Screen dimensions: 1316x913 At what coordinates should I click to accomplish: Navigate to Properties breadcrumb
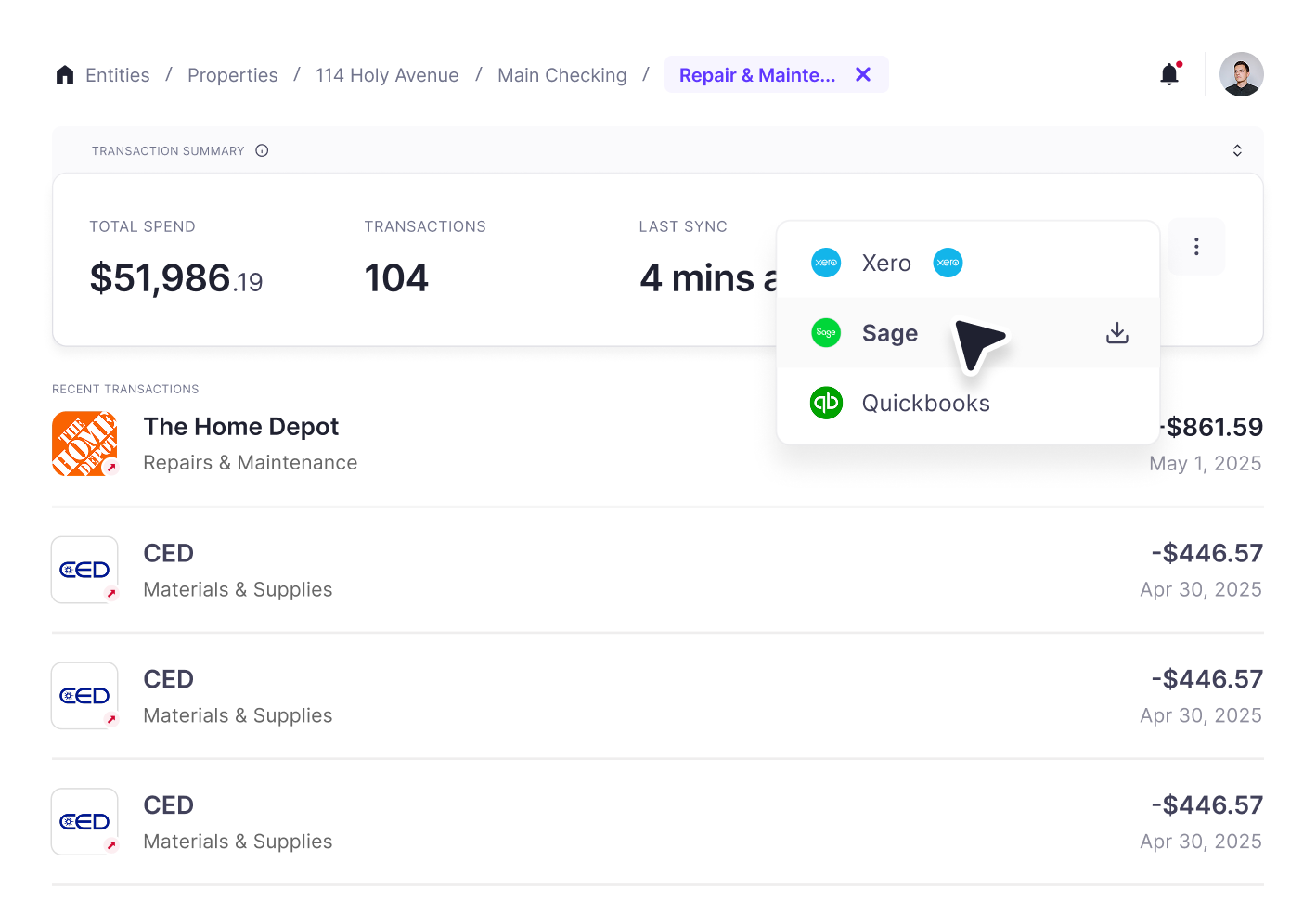point(233,75)
